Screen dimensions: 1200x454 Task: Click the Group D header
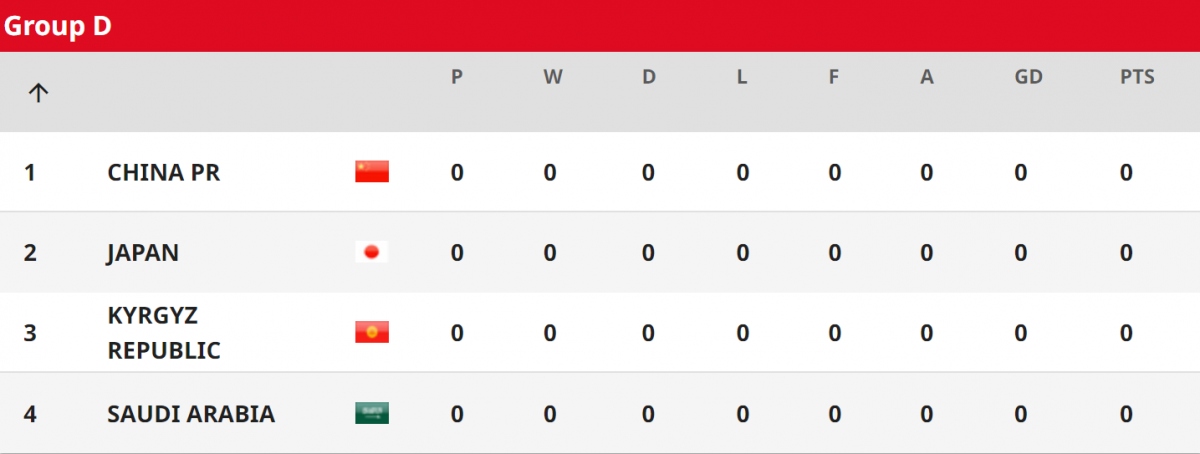point(57,26)
